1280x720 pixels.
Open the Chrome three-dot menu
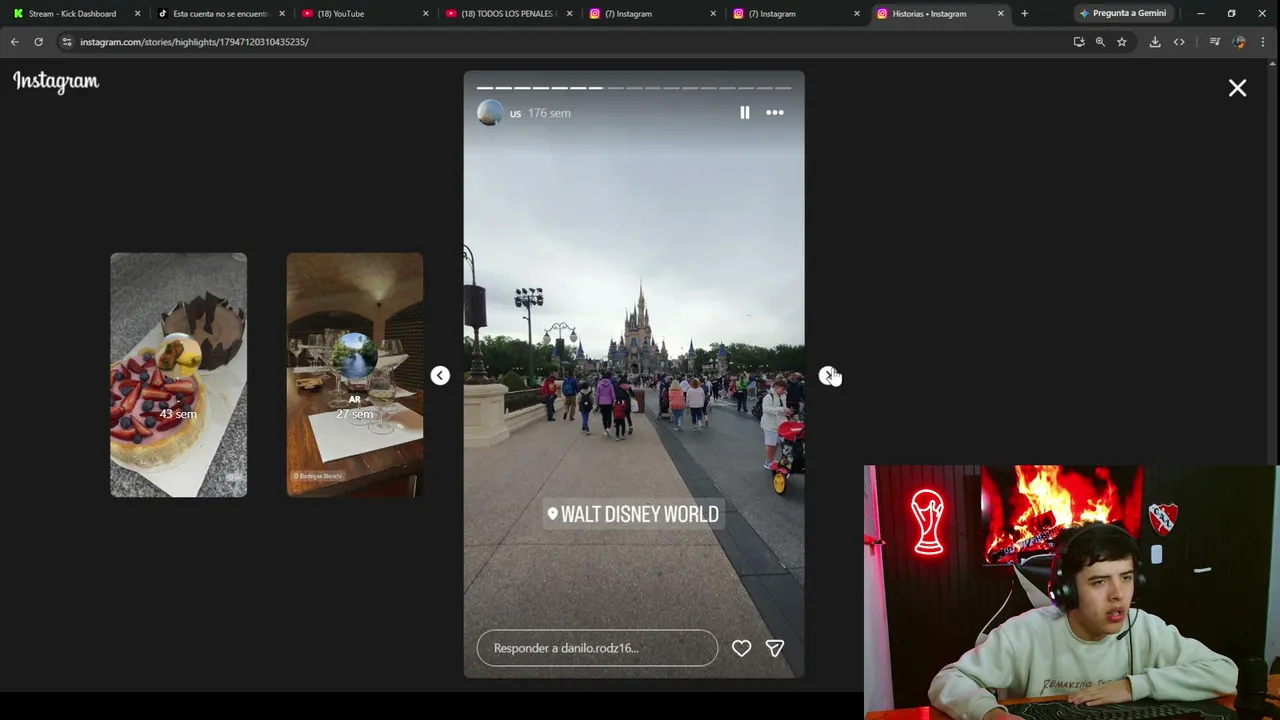[1263, 42]
